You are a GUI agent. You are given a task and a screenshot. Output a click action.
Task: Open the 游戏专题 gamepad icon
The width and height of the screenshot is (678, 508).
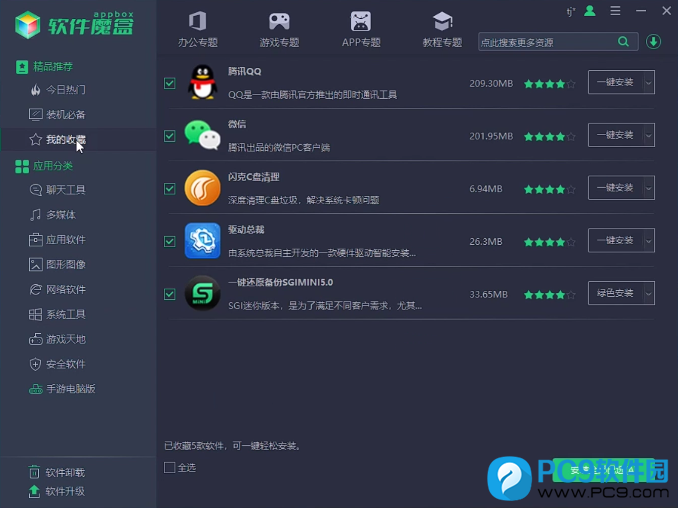click(279, 21)
